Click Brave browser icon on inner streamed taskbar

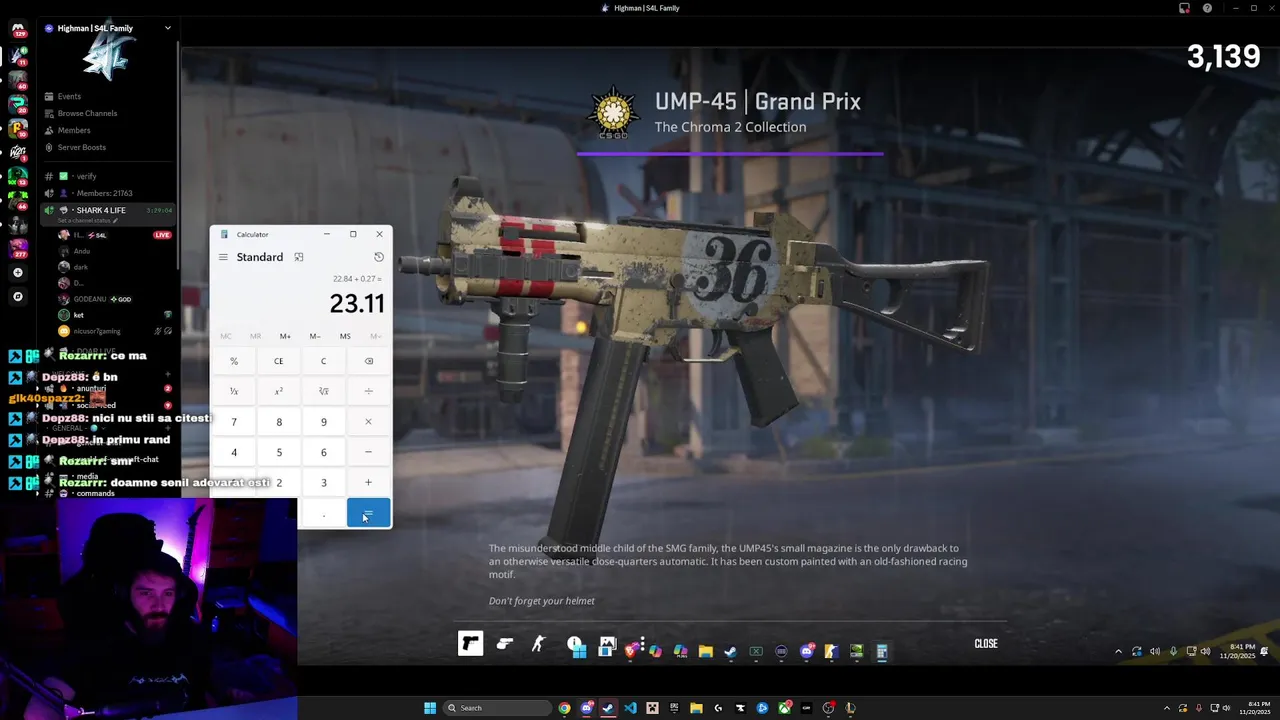(631, 651)
